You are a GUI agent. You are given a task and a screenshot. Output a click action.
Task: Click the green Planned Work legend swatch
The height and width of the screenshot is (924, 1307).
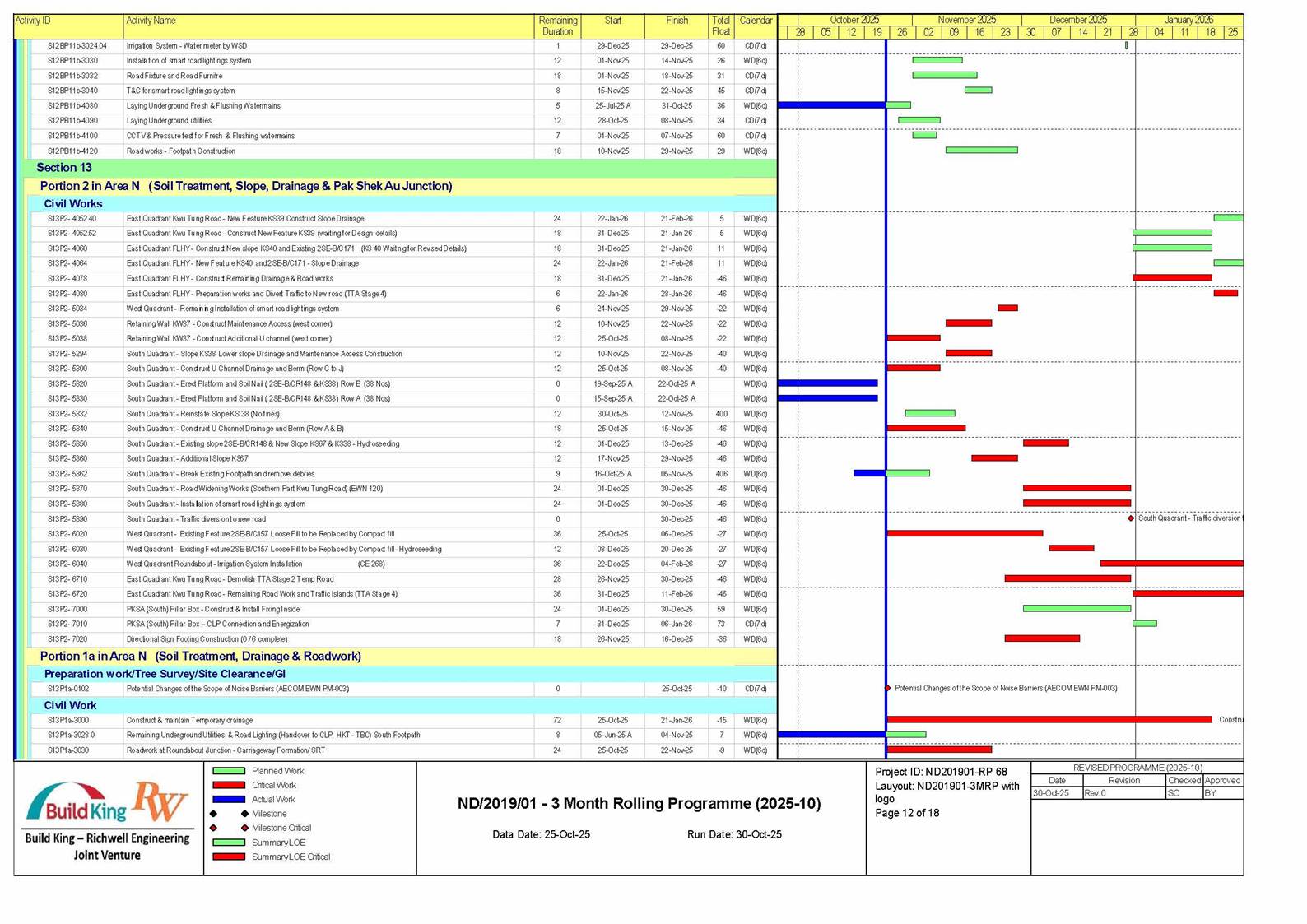[x=229, y=771]
